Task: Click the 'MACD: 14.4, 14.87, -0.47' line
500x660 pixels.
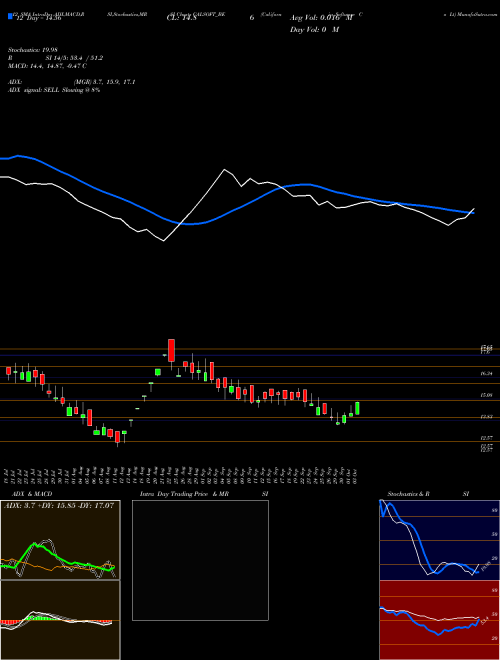Action: click(47, 66)
